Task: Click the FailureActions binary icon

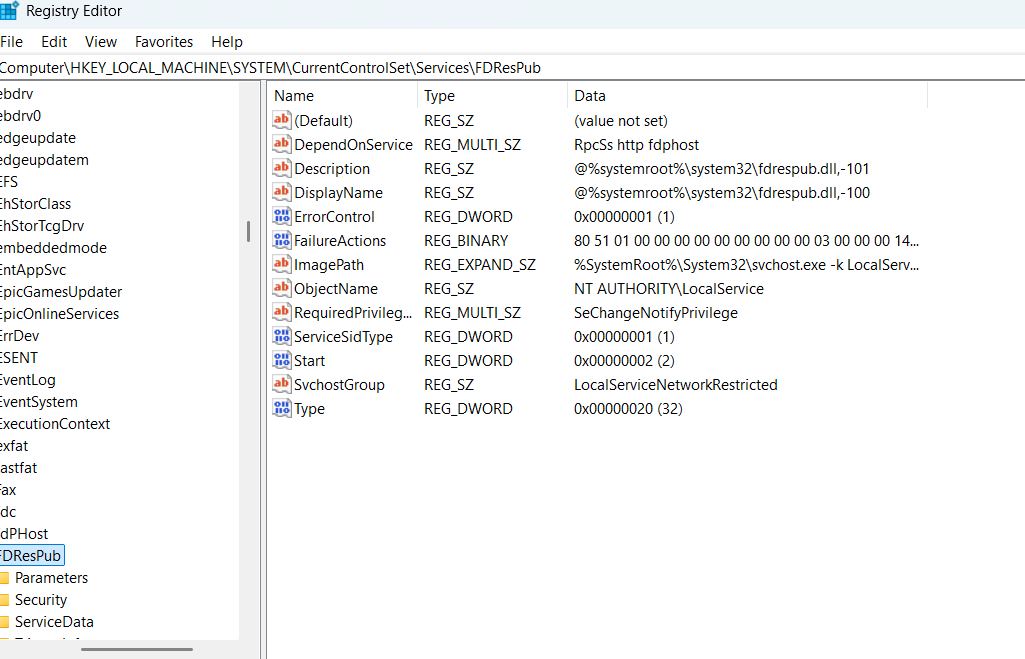Action: (x=282, y=240)
